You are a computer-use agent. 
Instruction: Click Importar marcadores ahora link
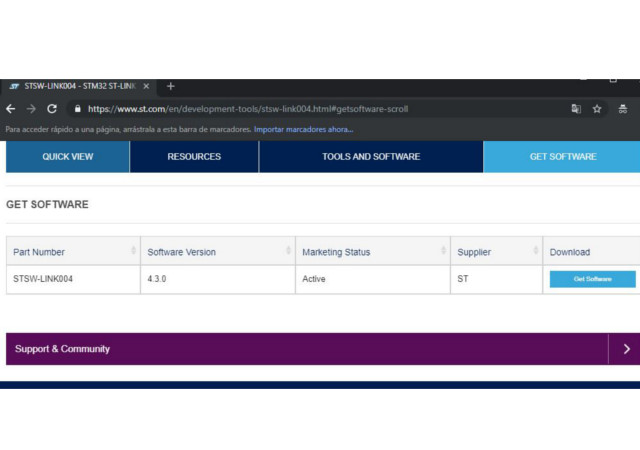(x=303, y=129)
